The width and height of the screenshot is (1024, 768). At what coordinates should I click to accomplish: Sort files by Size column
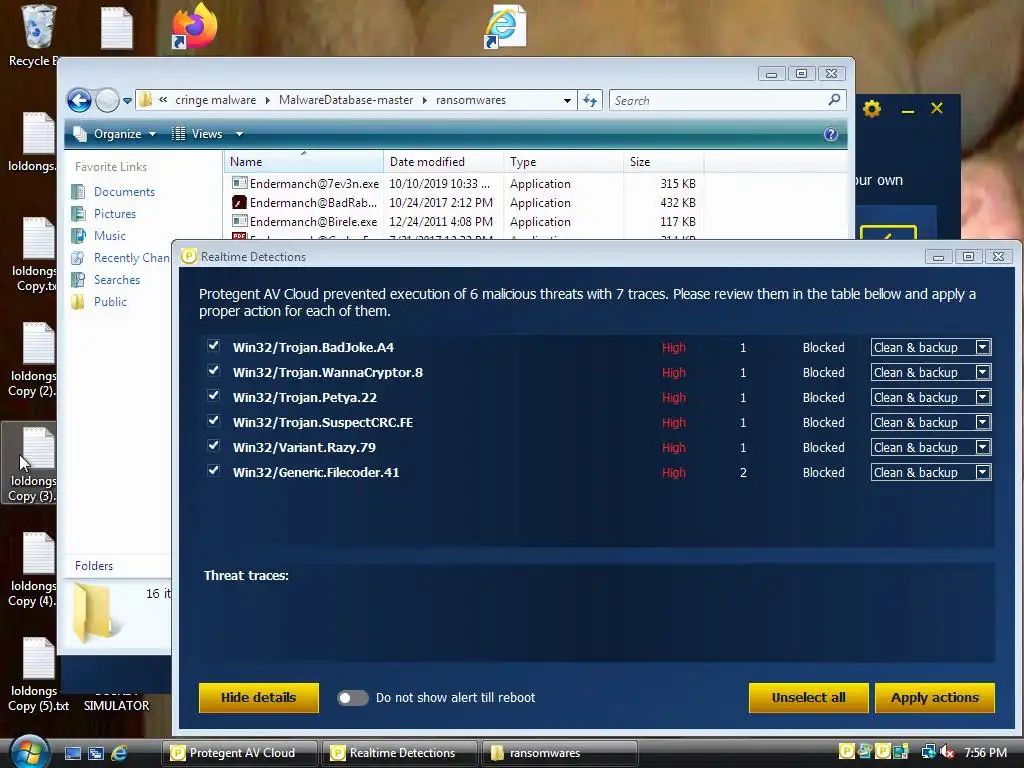664,162
